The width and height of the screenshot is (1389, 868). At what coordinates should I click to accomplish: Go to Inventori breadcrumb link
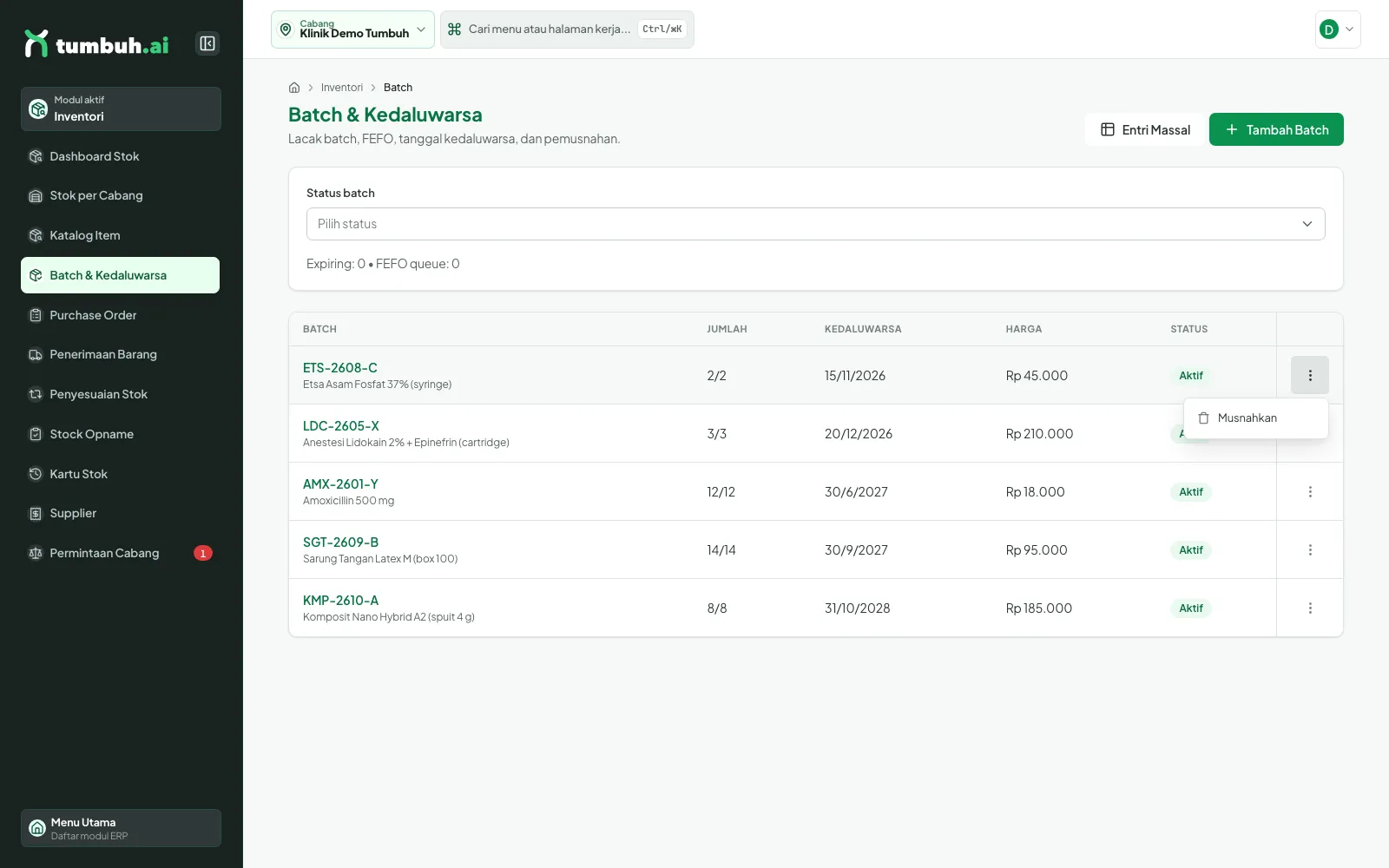click(x=342, y=88)
